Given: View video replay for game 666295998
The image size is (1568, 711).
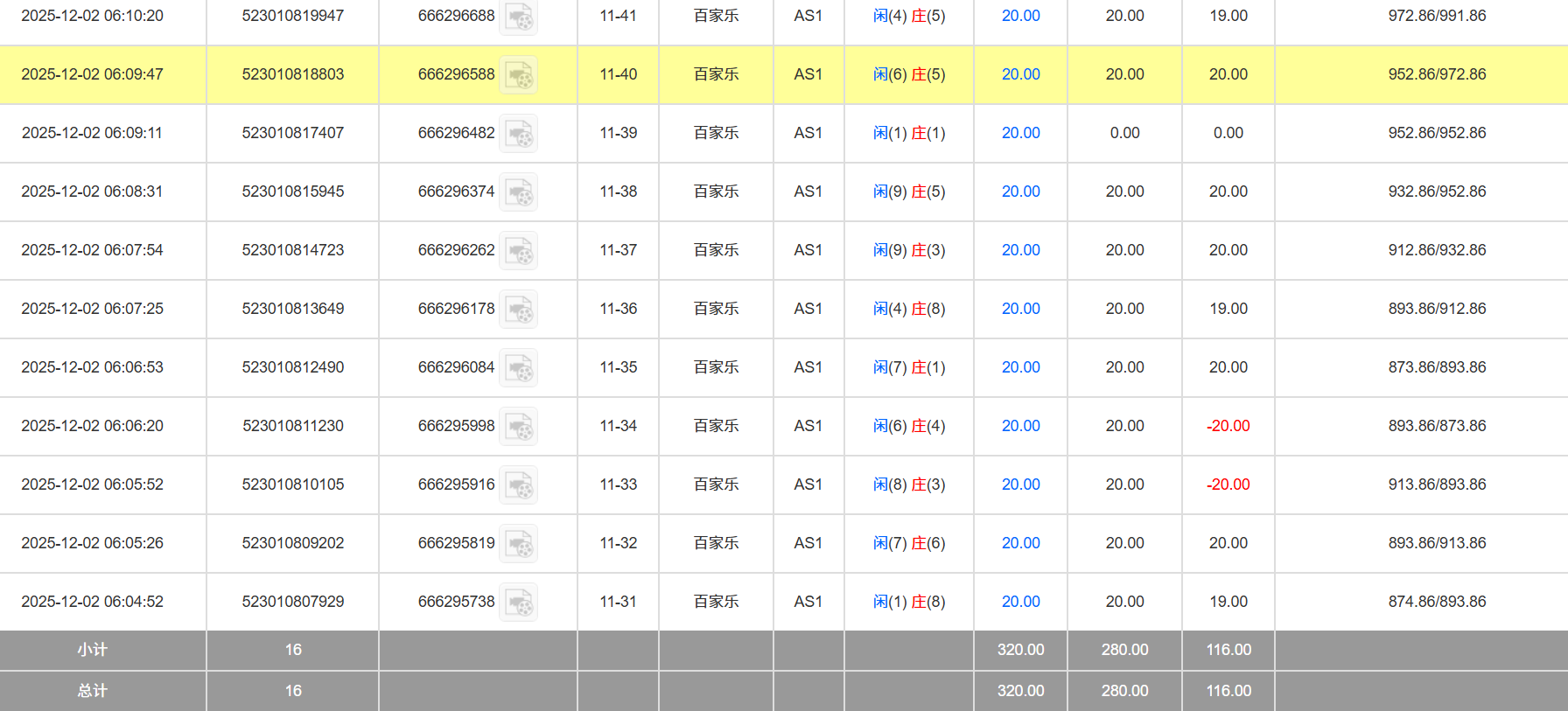Looking at the screenshot, I should (519, 427).
